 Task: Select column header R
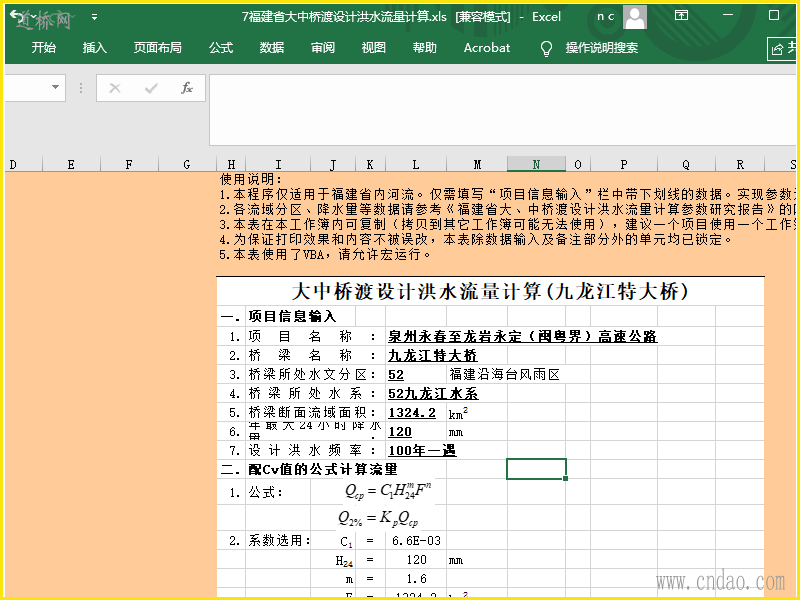(740, 164)
